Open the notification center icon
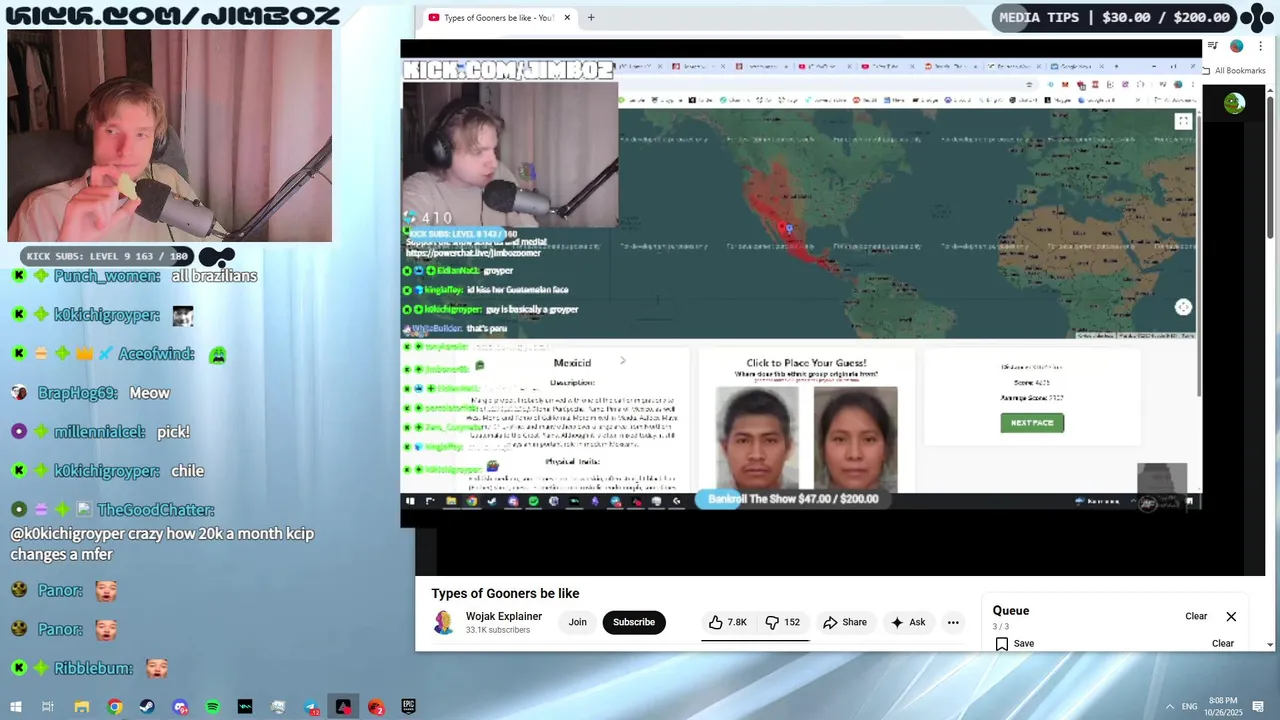Screen dimensions: 1280x720 pyautogui.click(x=1258, y=707)
